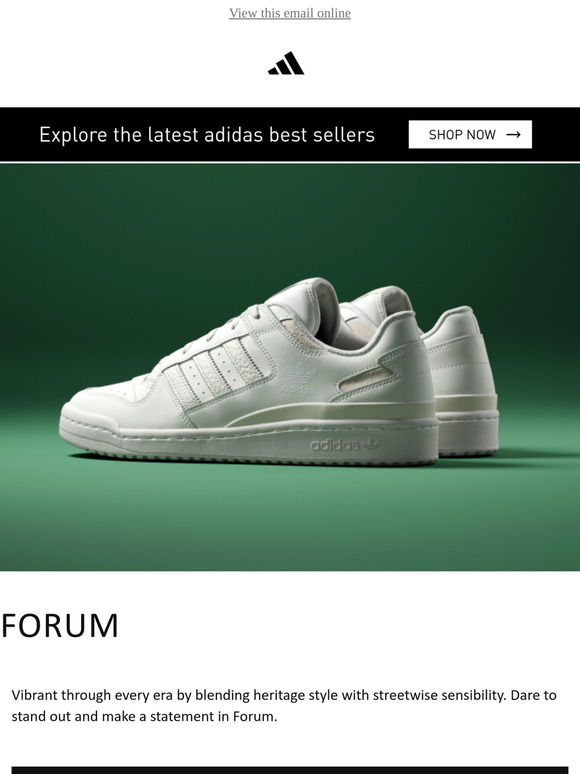Open the 'View this email online' link
This screenshot has height=774, width=580.
(290, 13)
